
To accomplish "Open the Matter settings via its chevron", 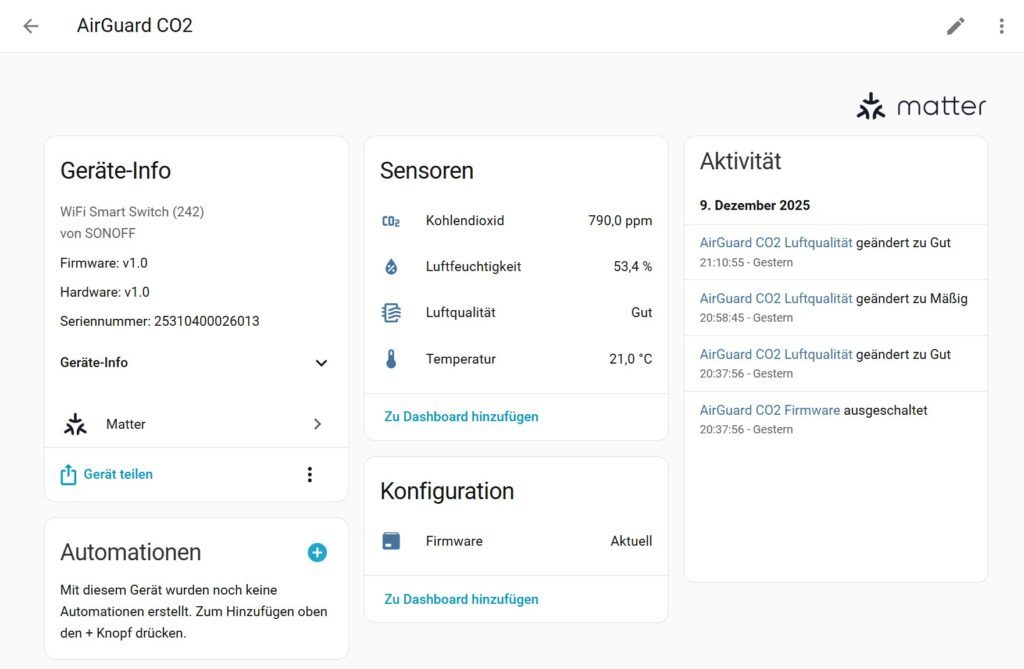I will [318, 424].
